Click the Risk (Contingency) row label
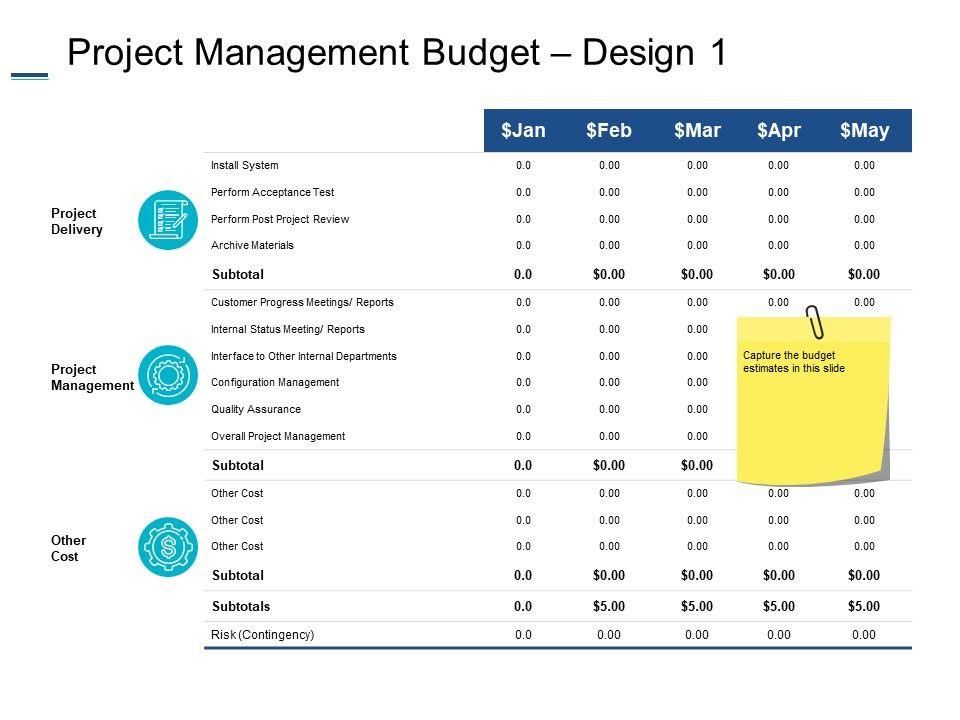Image resolution: width=960 pixels, height=720 pixels. 263,634
